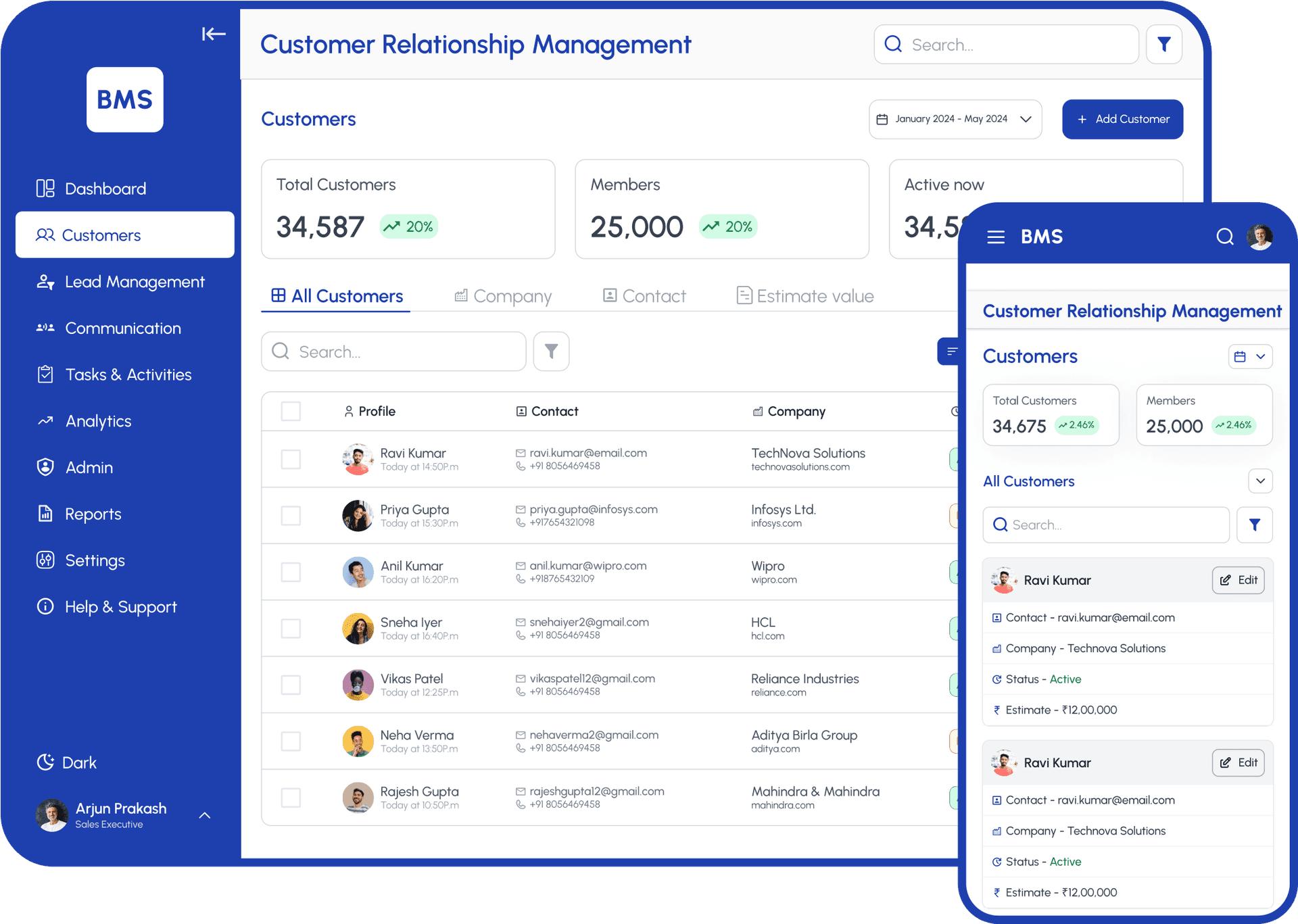Expand the All Customers dropdown on mobile
This screenshot has height=924, width=1298.
(1260, 481)
